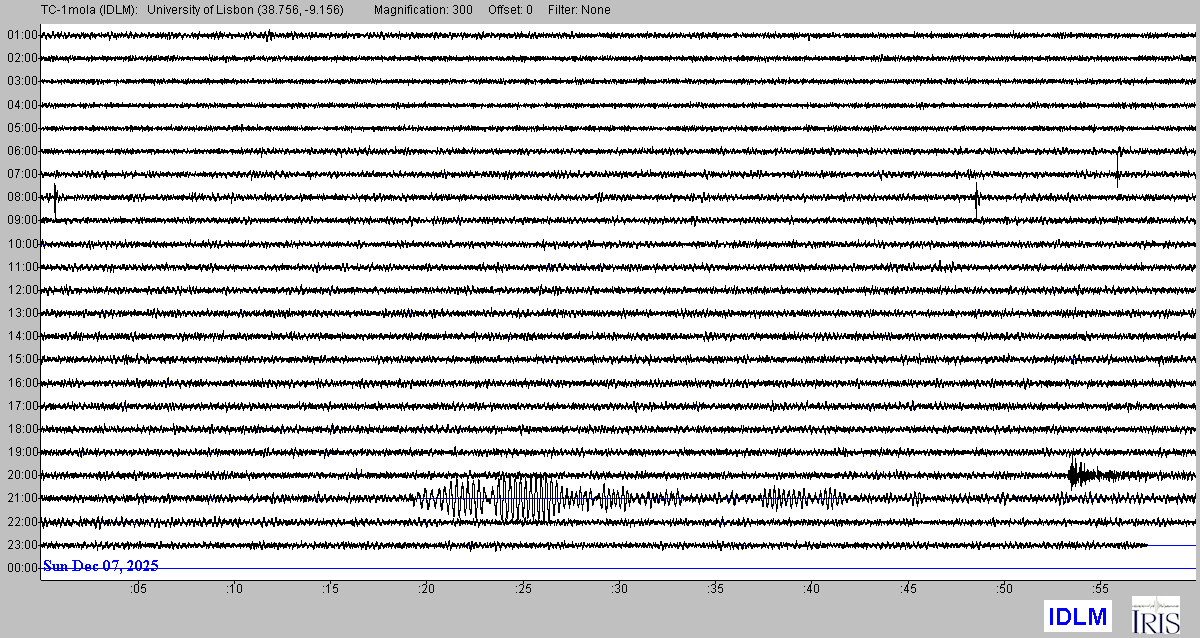This screenshot has width=1200, height=638.
Task: Click the :05 minute axis tick label
Action: click(x=138, y=590)
